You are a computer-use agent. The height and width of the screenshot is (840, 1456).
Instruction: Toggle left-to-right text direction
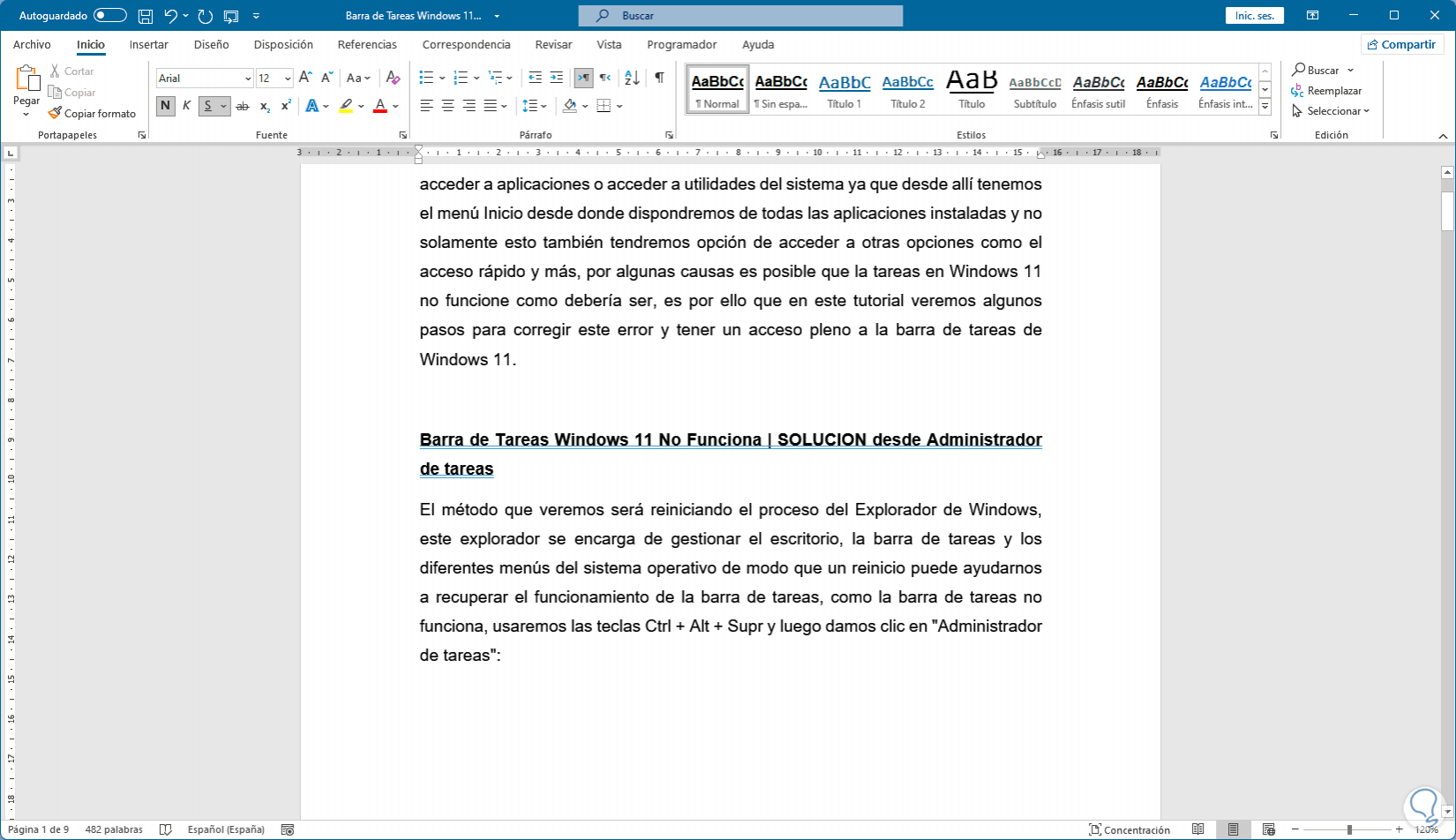click(x=583, y=78)
